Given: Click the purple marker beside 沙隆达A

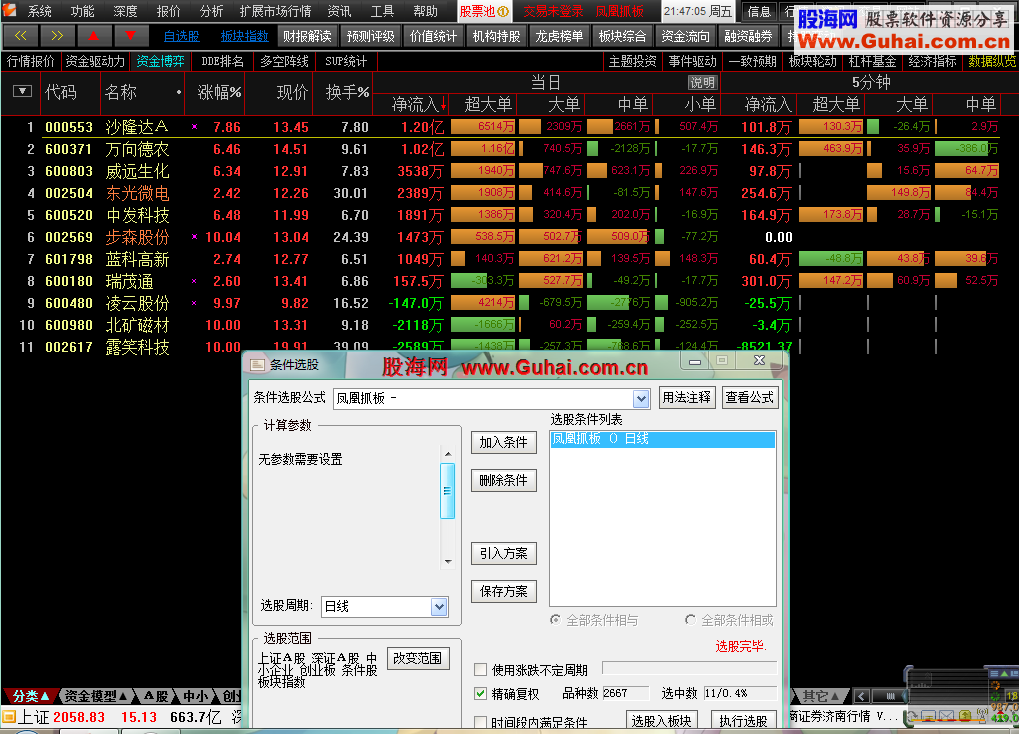Looking at the screenshot, I should pyautogui.click(x=194, y=127).
